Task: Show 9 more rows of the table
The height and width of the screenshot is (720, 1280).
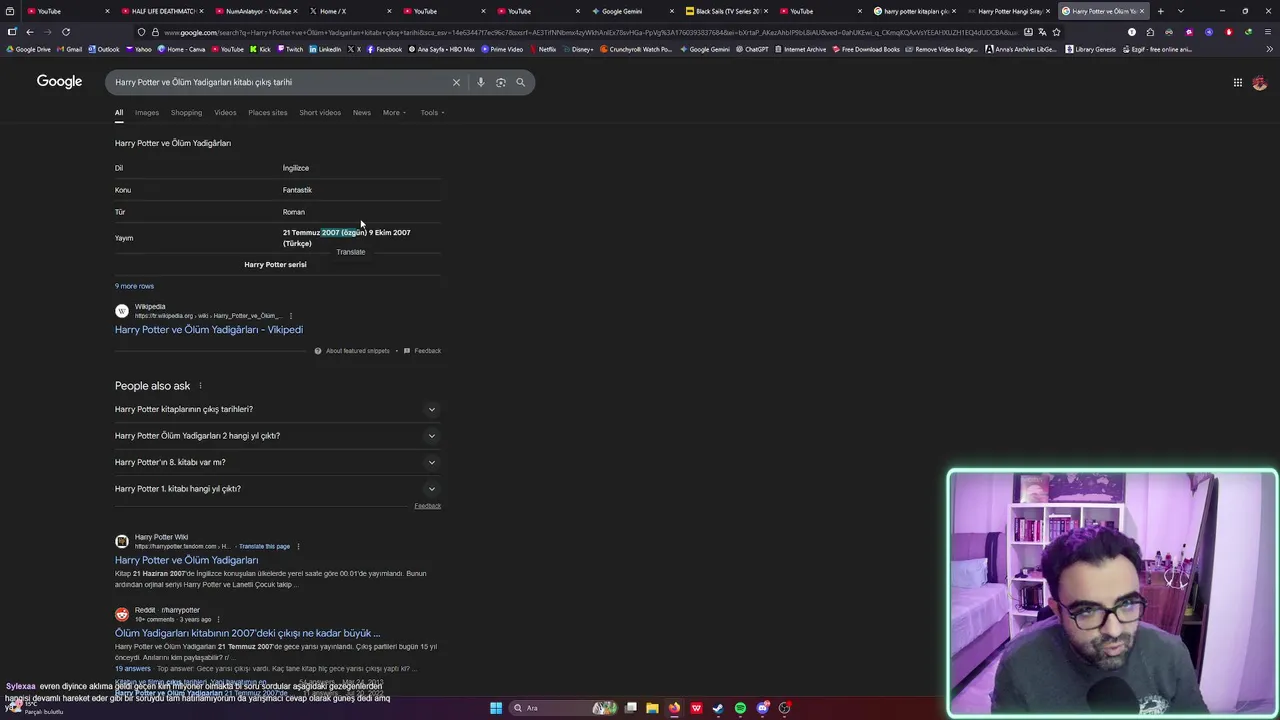Action: (134, 286)
